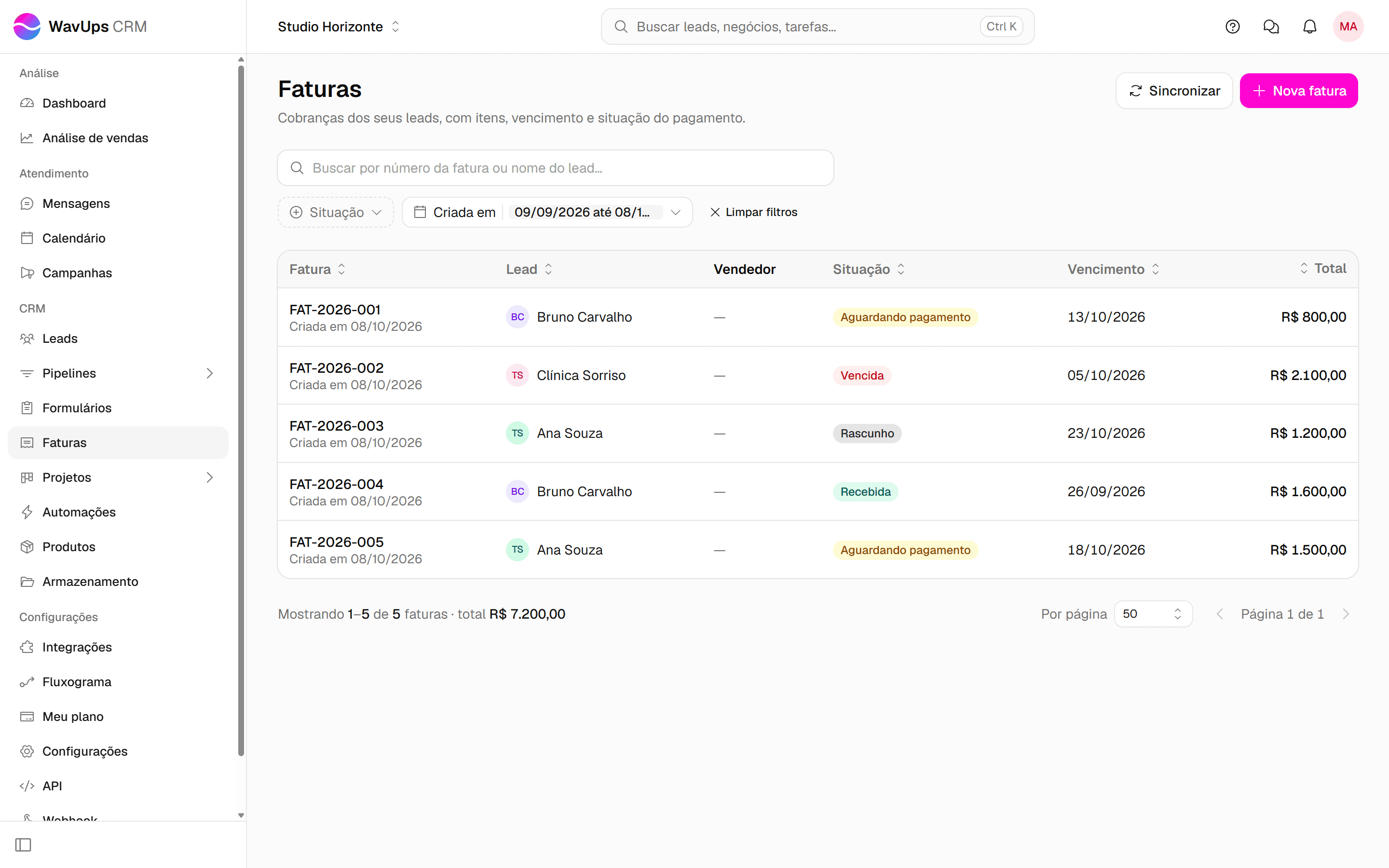Viewport: 1389px width, 868px height.
Task: Open Mensagens in the sidebar
Action: [x=118, y=203]
